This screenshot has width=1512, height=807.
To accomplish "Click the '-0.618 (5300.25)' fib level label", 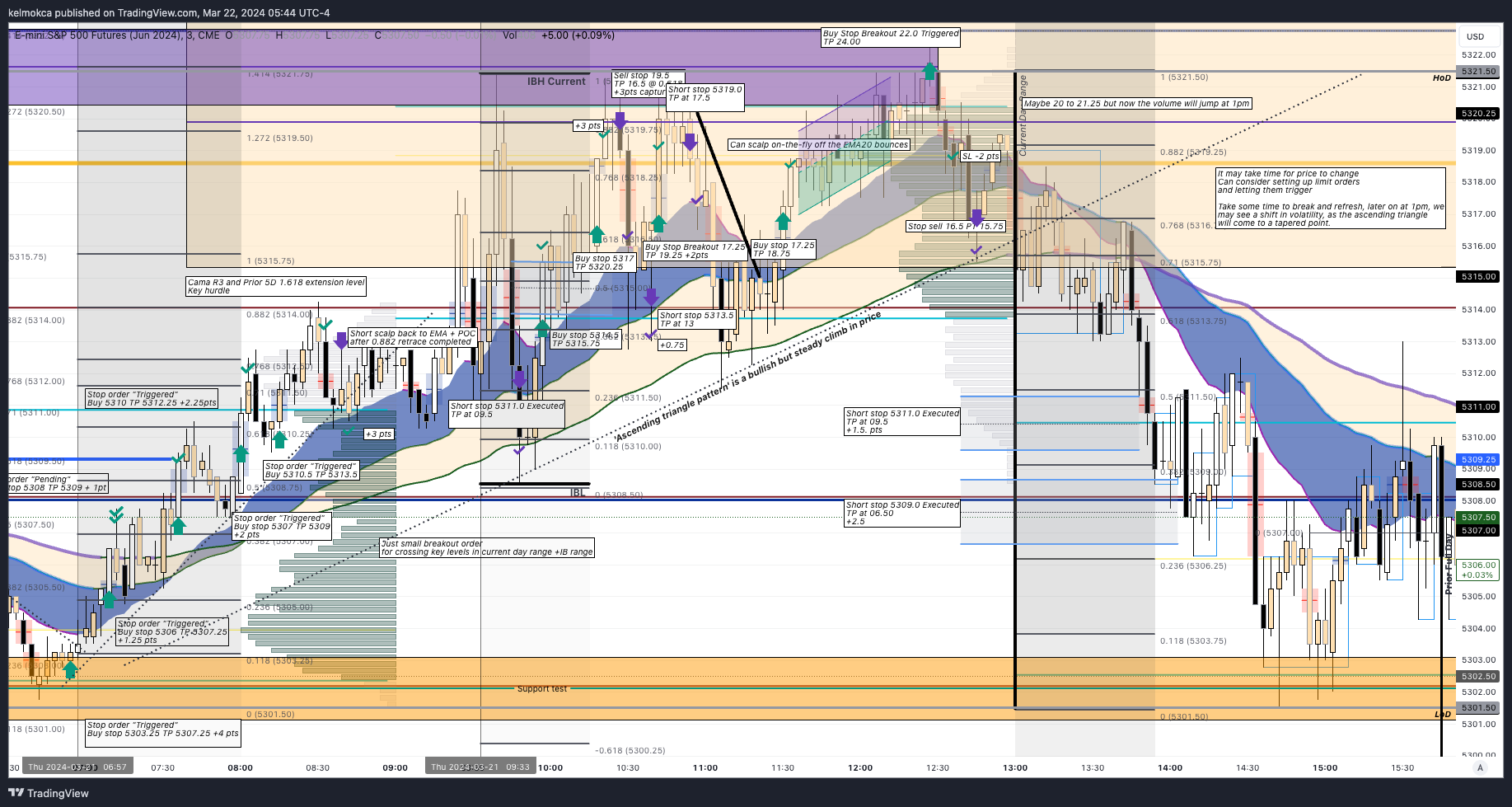I will click(x=630, y=751).
